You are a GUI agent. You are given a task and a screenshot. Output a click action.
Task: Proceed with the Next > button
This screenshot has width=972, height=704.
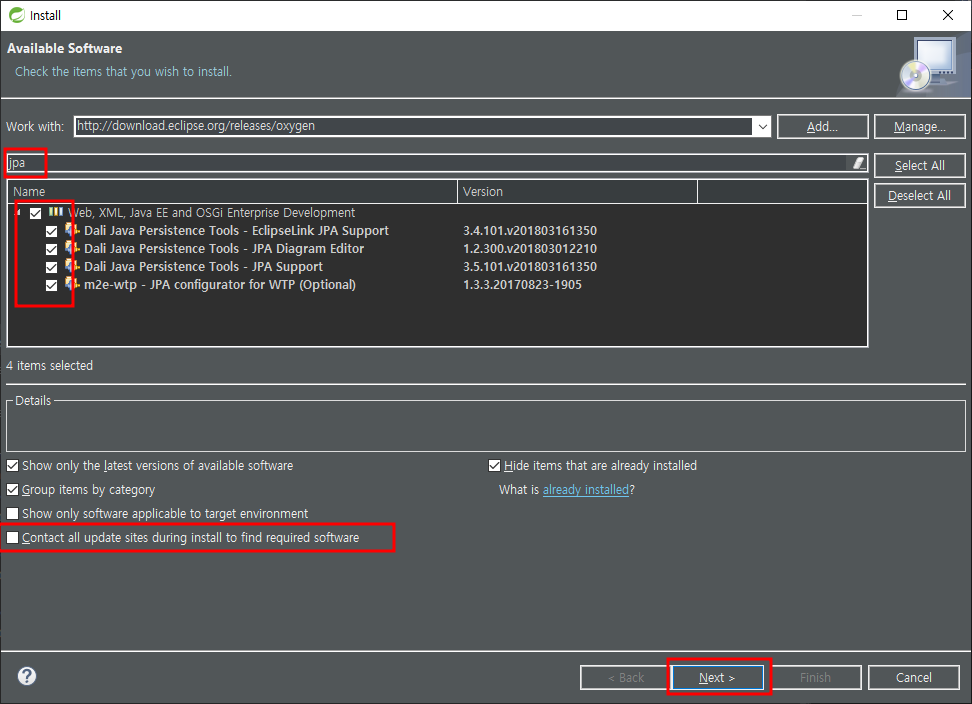point(717,677)
